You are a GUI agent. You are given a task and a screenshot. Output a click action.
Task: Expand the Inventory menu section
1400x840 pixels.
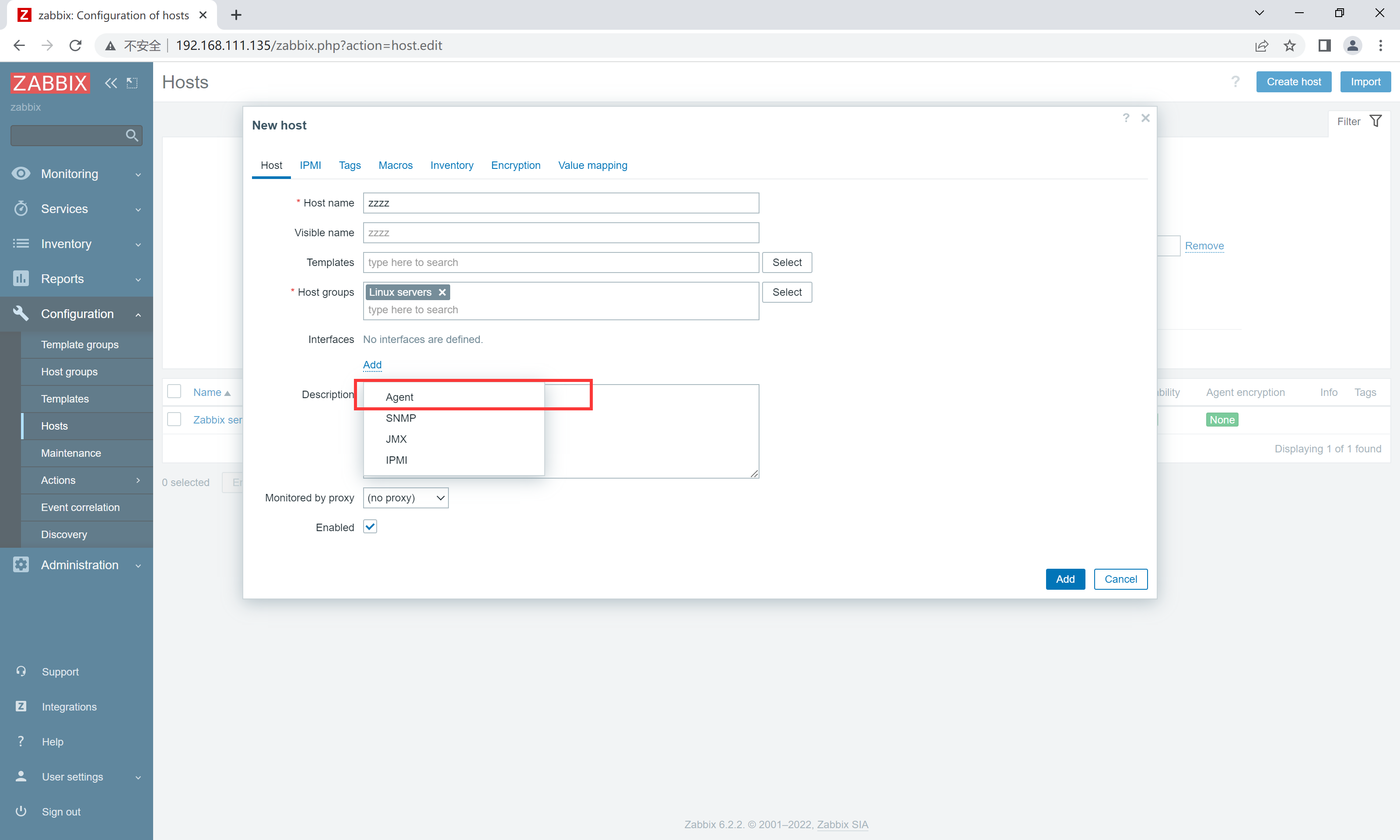tap(138, 245)
